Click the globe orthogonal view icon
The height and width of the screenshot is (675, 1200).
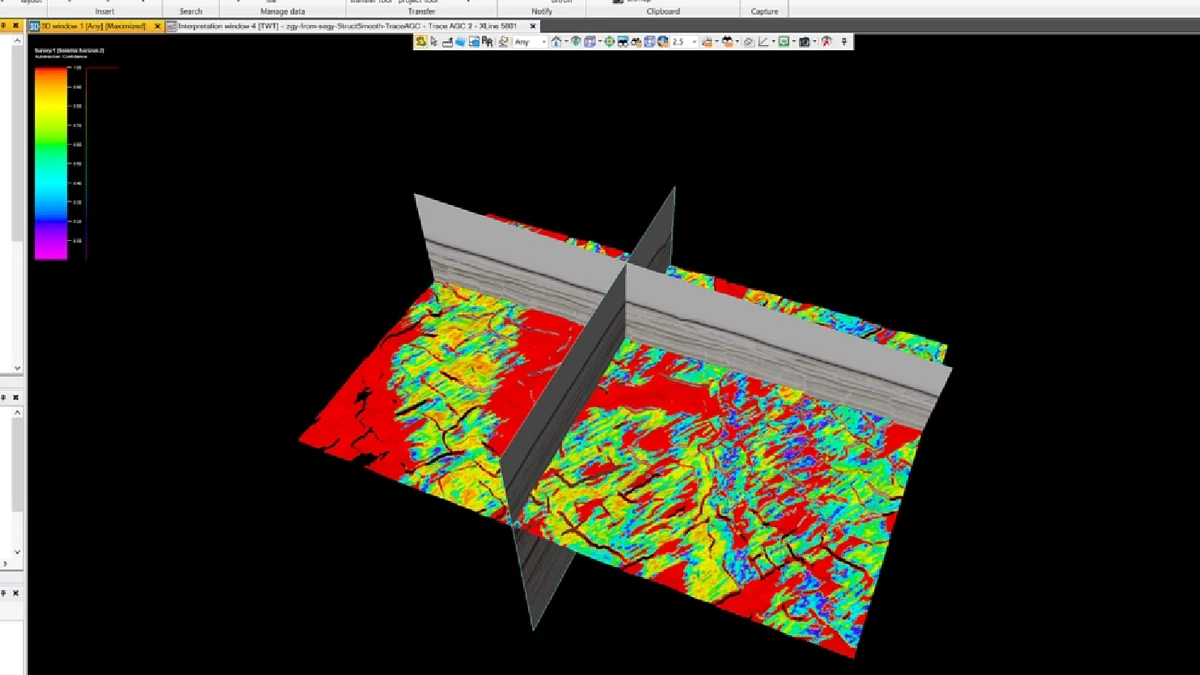(x=663, y=42)
